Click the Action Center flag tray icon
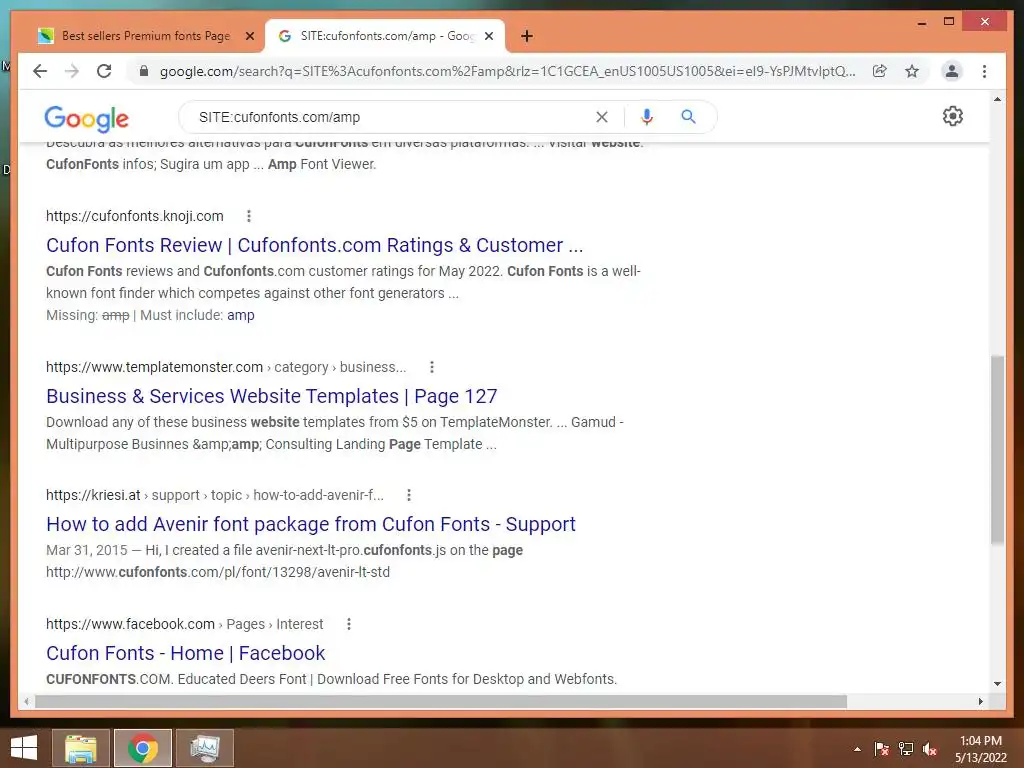The image size is (1024, 768). coord(882,749)
